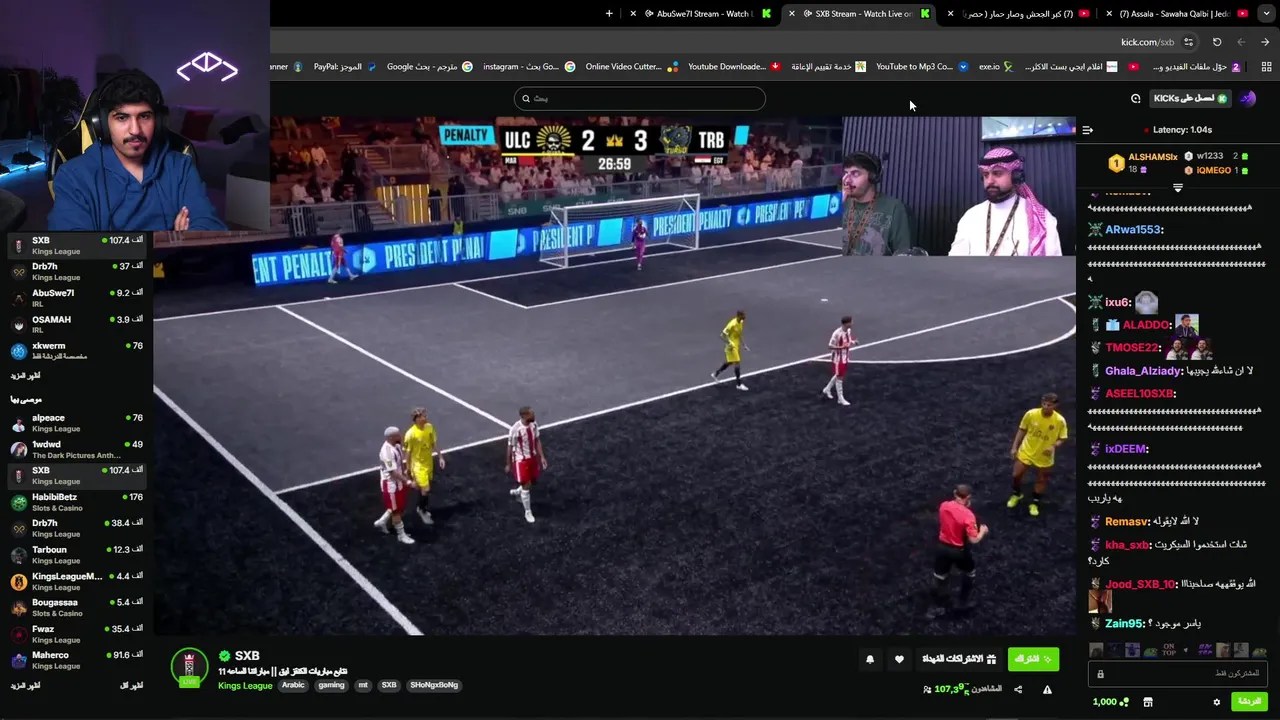
Task: Open the Online Video Cutter bookmark
Action: click(631, 67)
